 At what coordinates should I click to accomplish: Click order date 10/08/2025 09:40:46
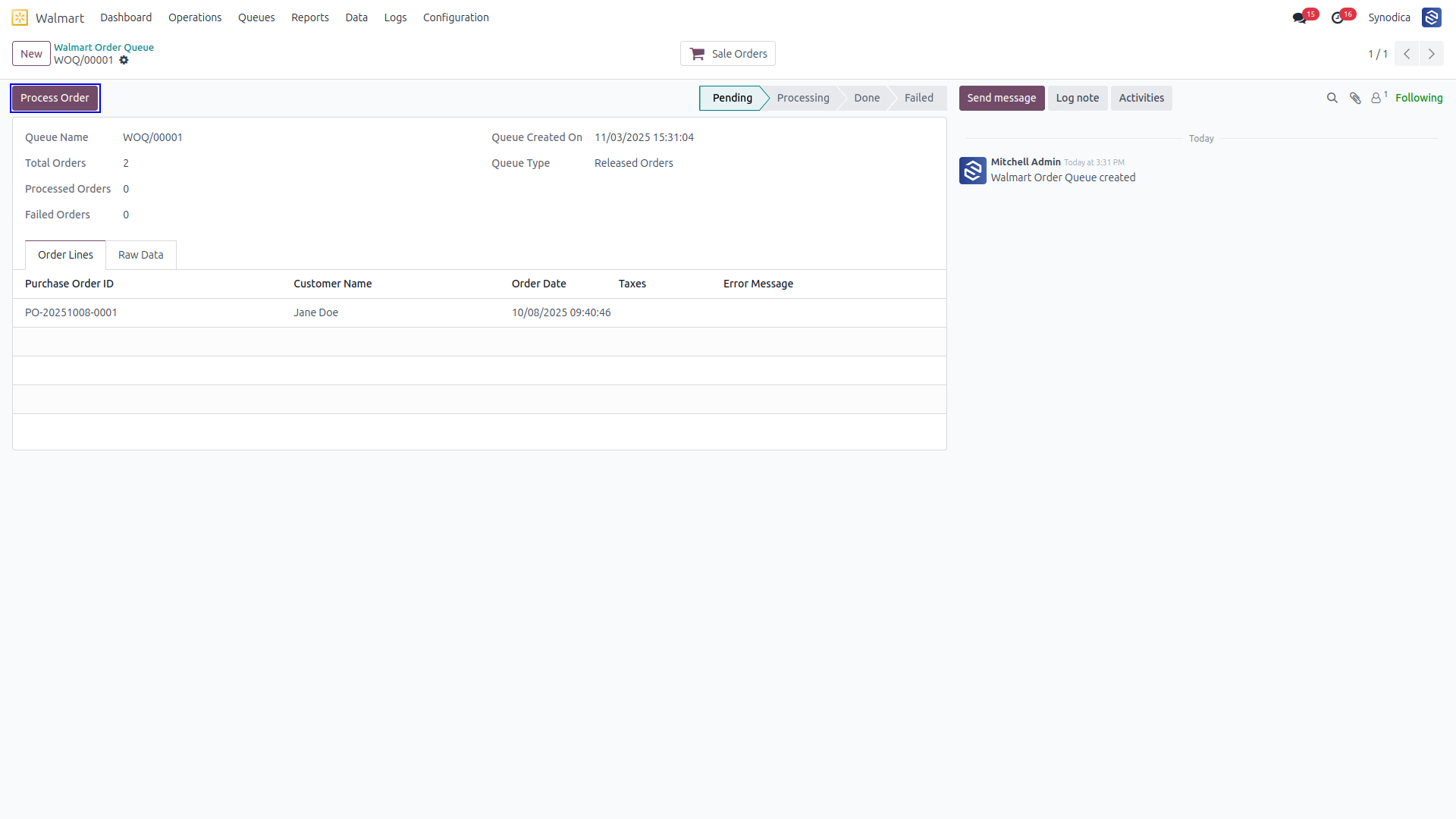(561, 312)
